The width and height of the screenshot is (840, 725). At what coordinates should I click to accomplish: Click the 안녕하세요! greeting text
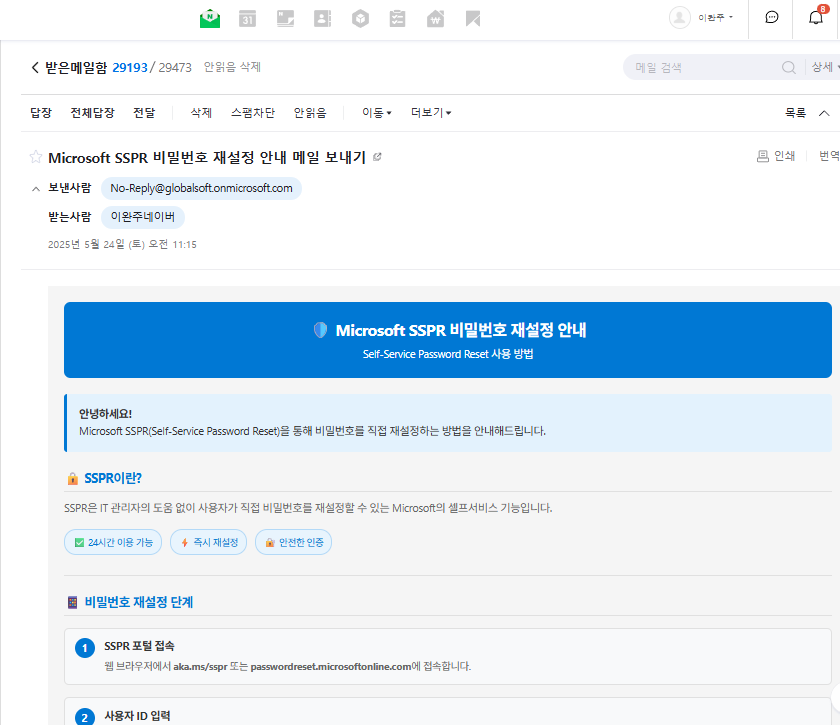(x=106, y=414)
